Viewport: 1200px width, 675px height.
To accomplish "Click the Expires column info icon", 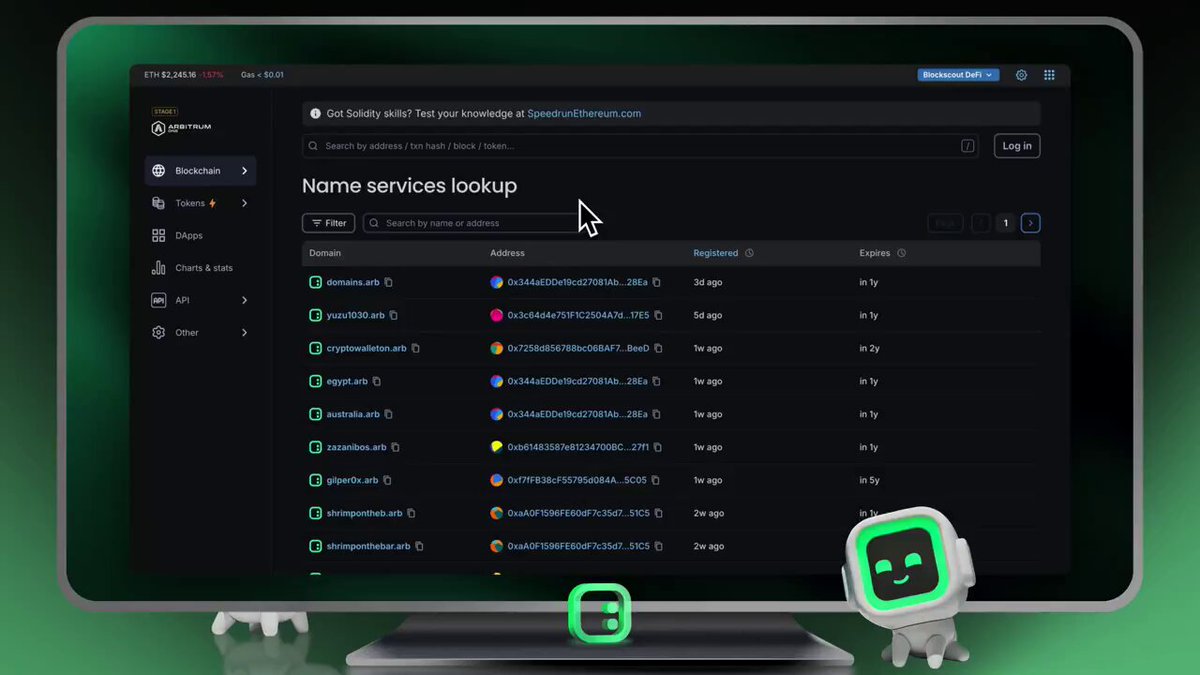I will 901,253.
